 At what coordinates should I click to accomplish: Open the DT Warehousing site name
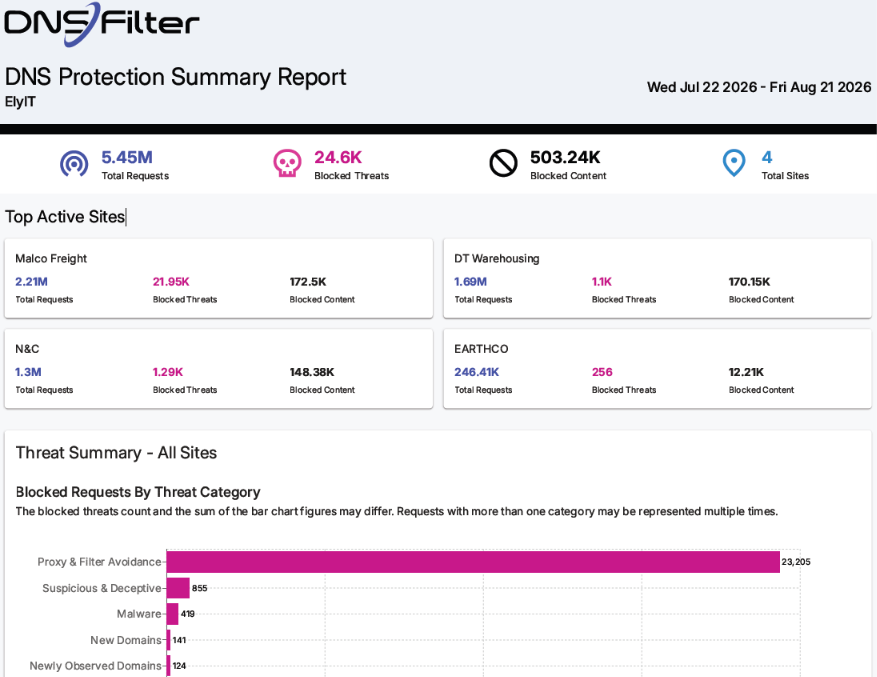[x=497, y=258]
